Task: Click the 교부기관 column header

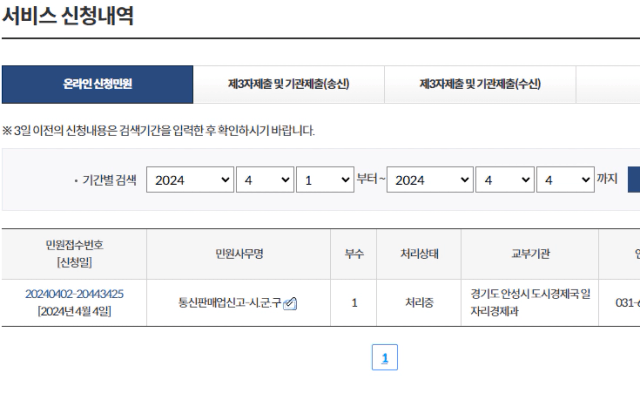Action: (530, 254)
